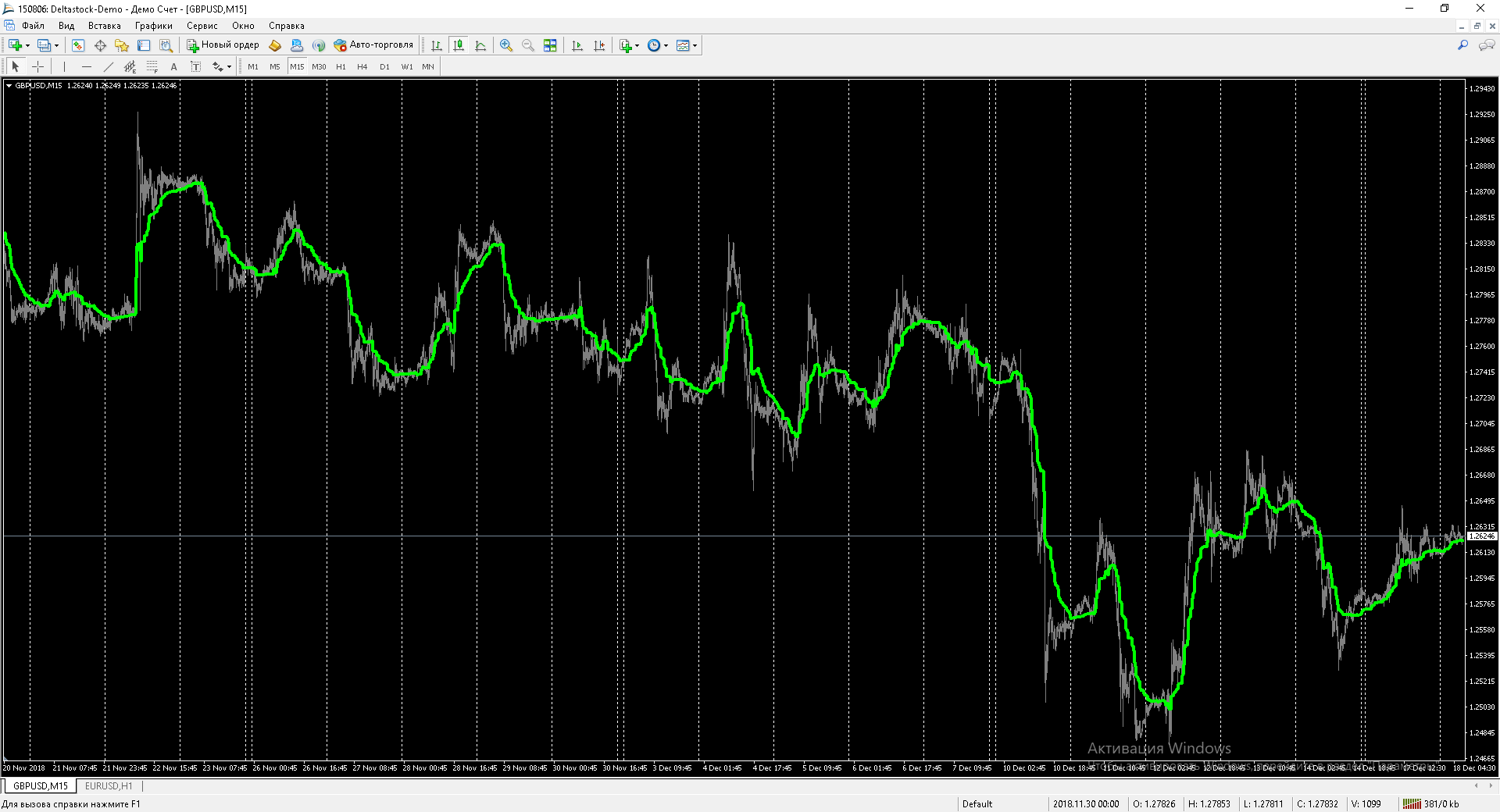Zoom out on the chart
The width and height of the screenshot is (1500, 812).
pyautogui.click(x=528, y=45)
